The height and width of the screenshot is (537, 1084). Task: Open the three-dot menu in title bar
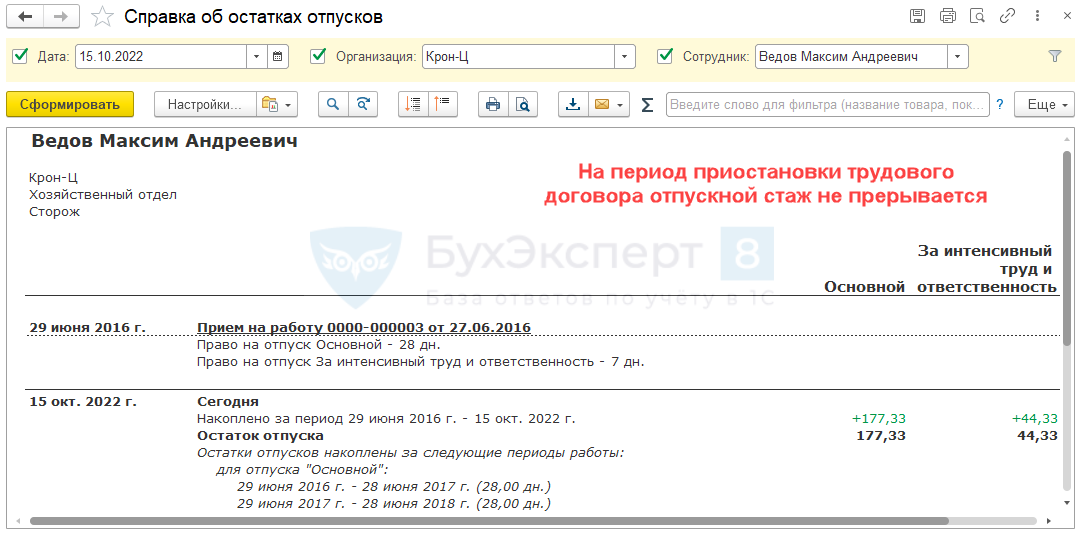[1037, 17]
